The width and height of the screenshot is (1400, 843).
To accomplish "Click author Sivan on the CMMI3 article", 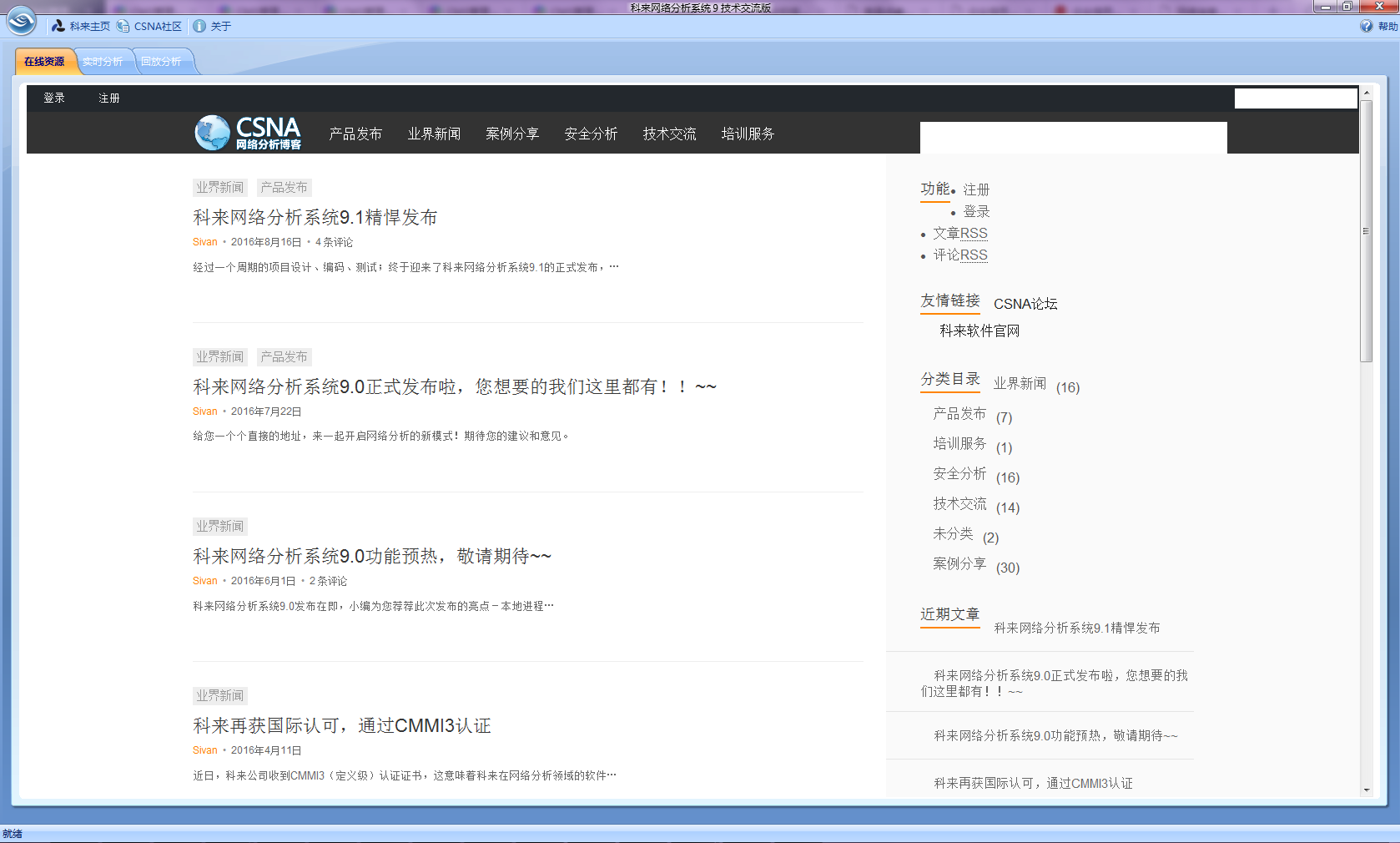I will (205, 750).
